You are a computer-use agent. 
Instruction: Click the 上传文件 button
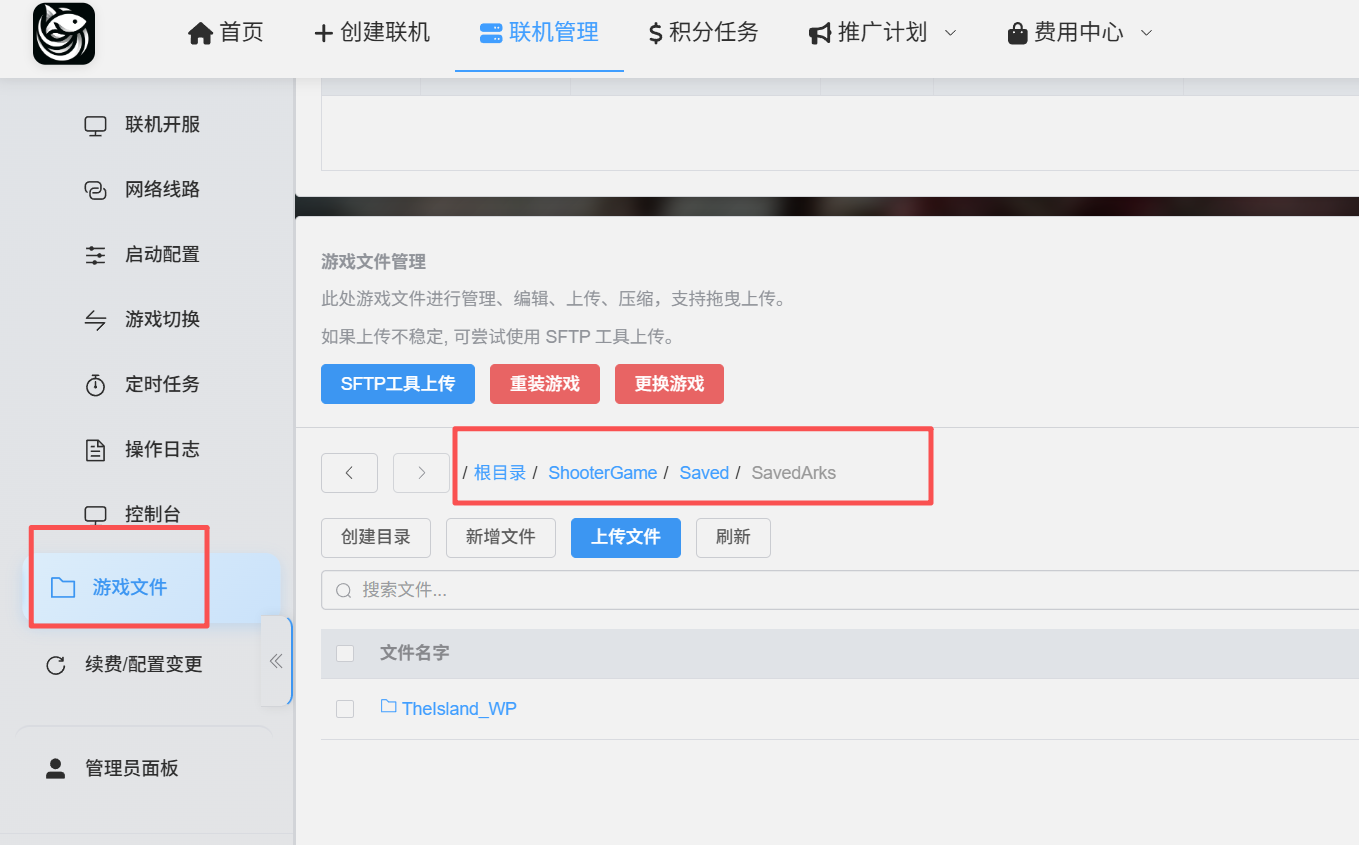click(x=625, y=537)
